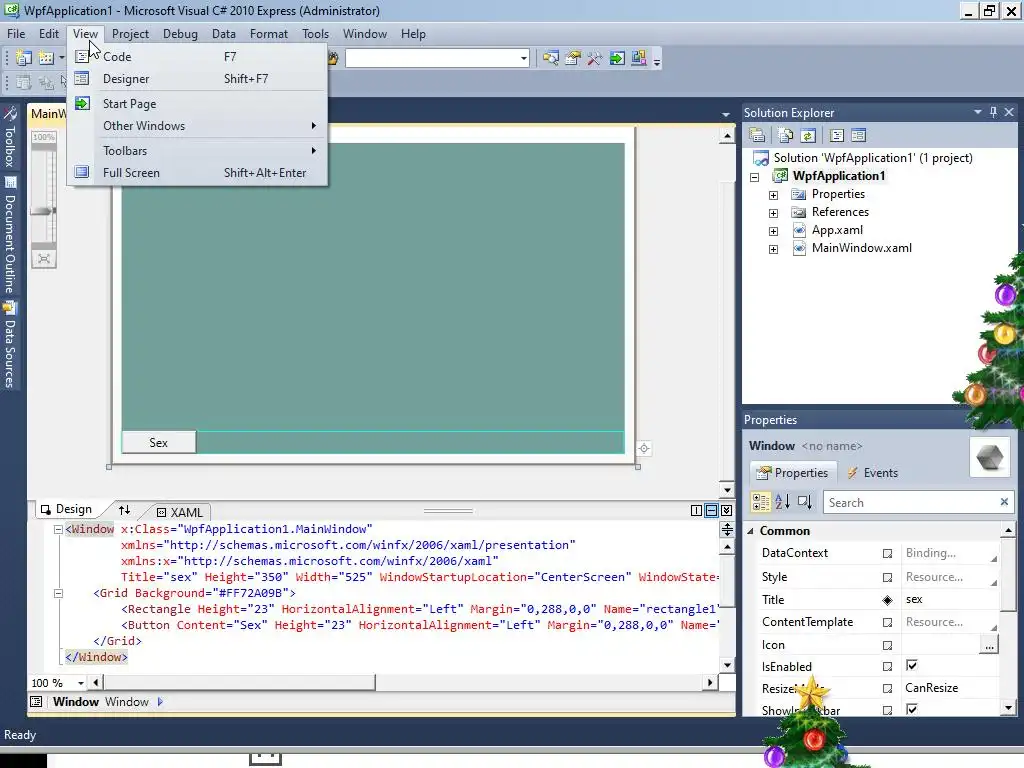Click View Designer icon in Solution Explorer
This screenshot has height=768, width=1024.
coord(859,135)
